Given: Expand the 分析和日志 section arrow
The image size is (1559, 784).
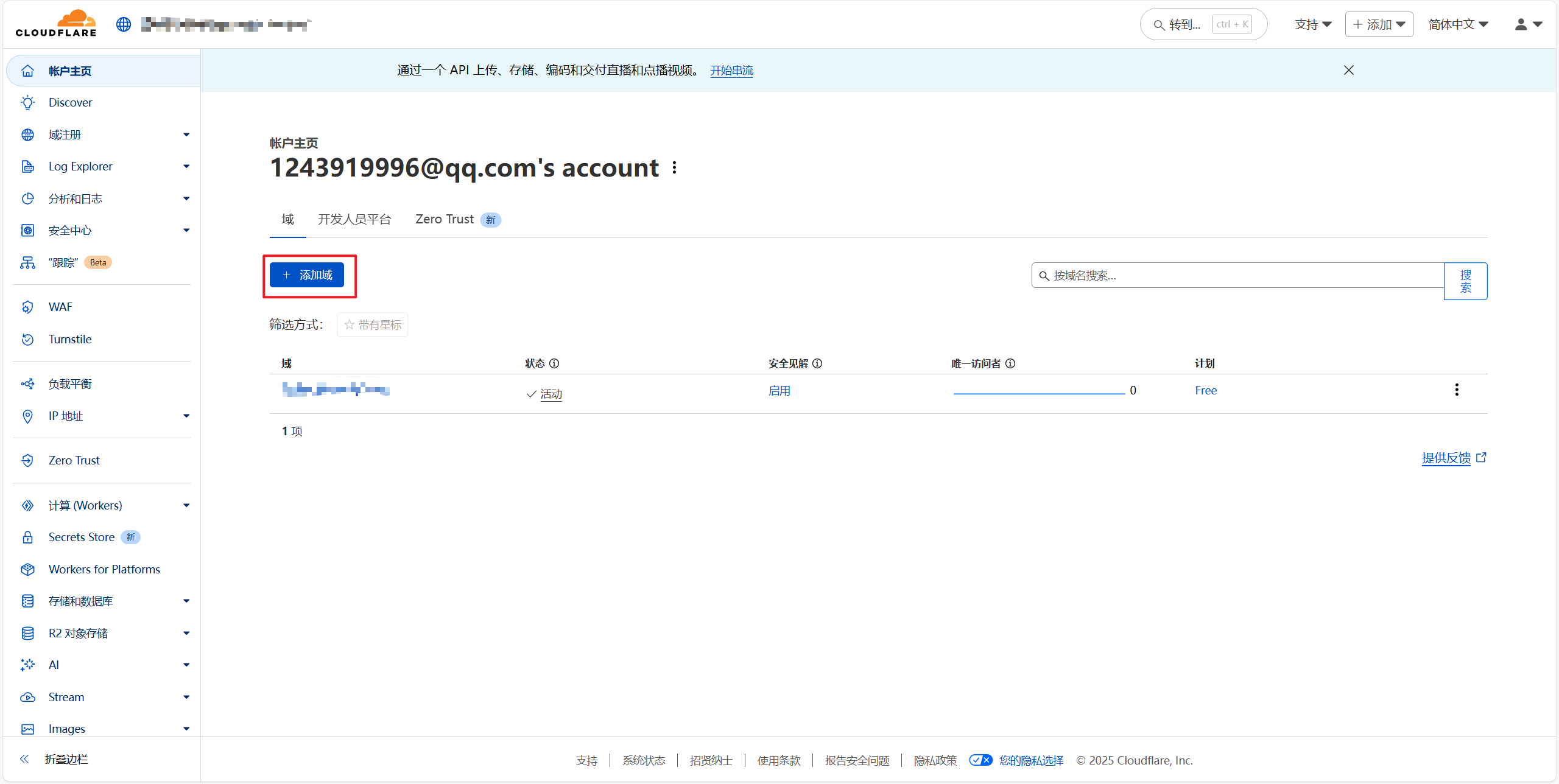Looking at the screenshot, I should (186, 198).
